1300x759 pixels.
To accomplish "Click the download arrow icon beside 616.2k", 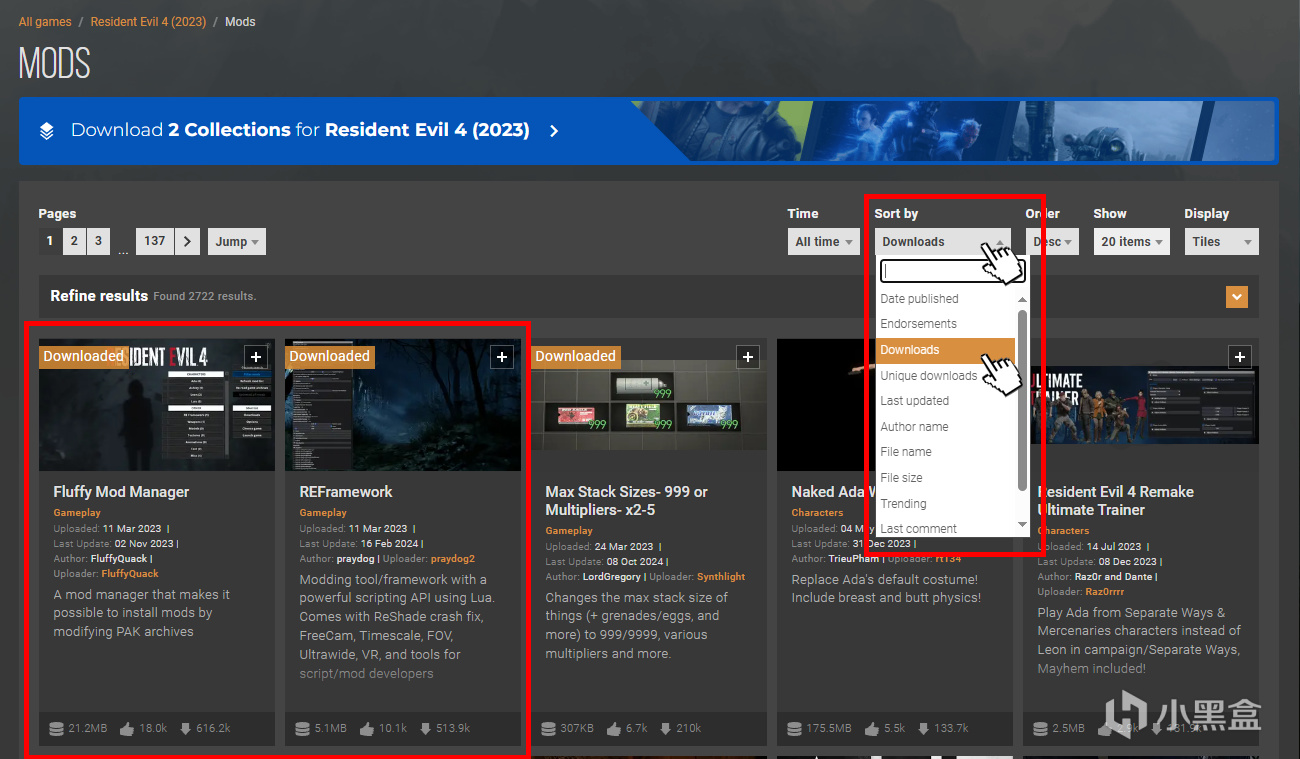I will [185, 728].
